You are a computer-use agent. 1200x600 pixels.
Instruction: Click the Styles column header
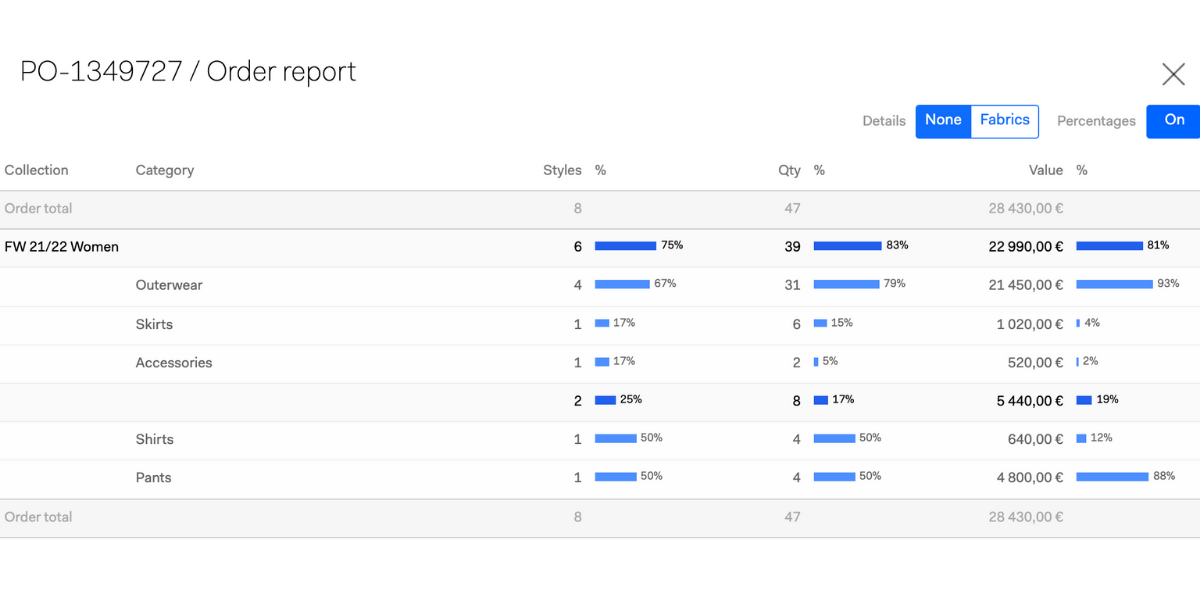(562, 170)
